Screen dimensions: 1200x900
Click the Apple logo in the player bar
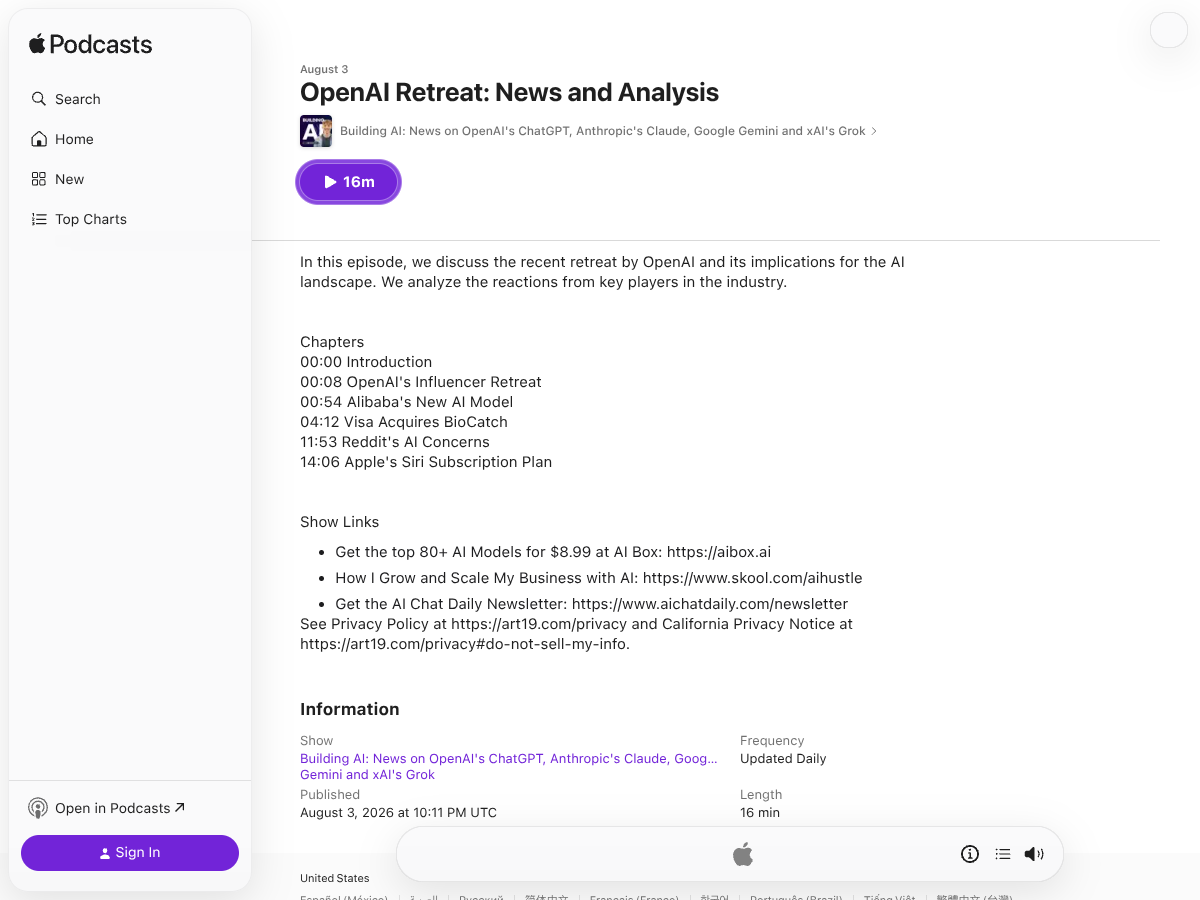(x=743, y=854)
